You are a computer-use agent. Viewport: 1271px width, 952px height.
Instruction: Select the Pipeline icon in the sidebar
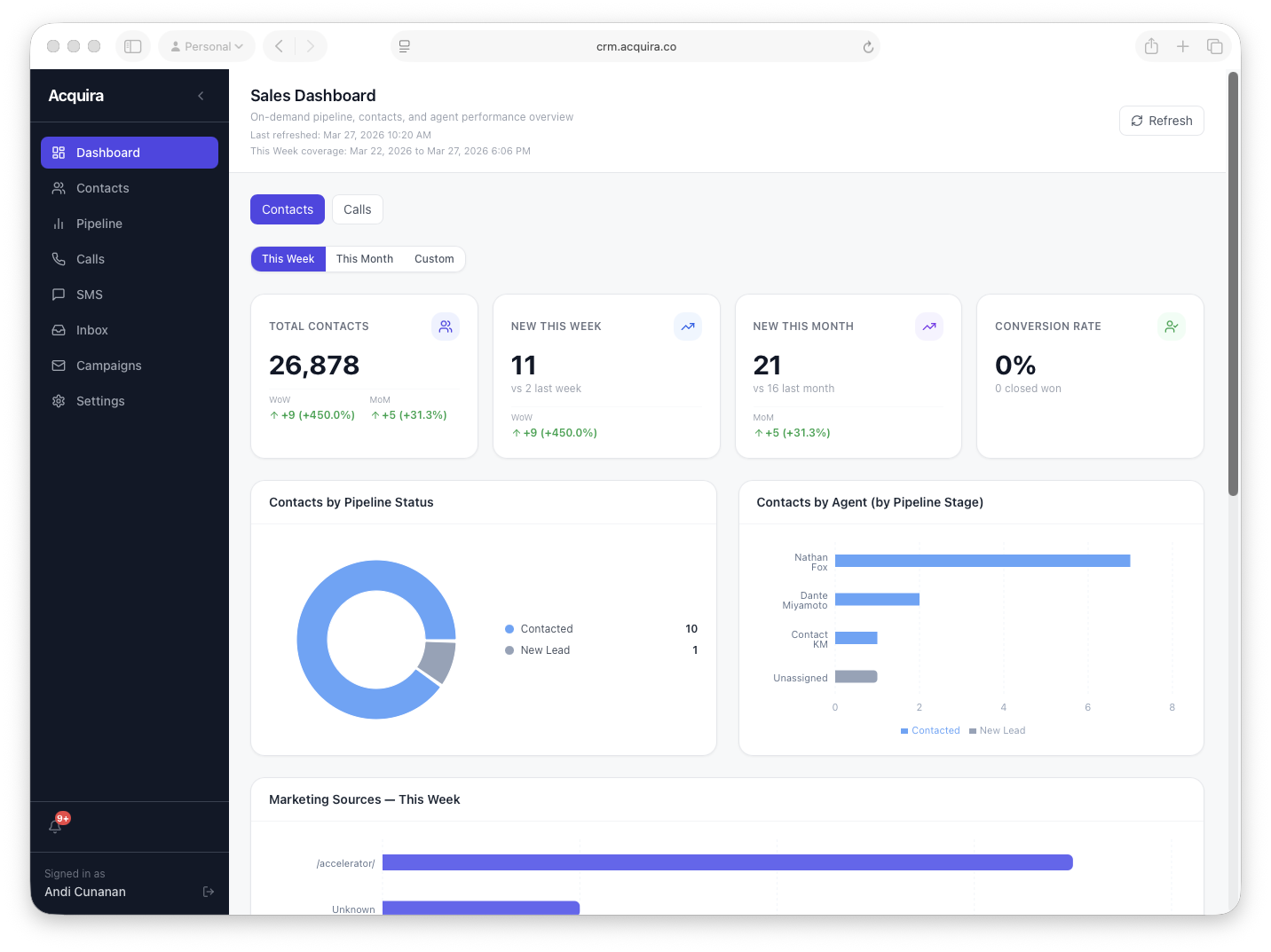coord(59,224)
